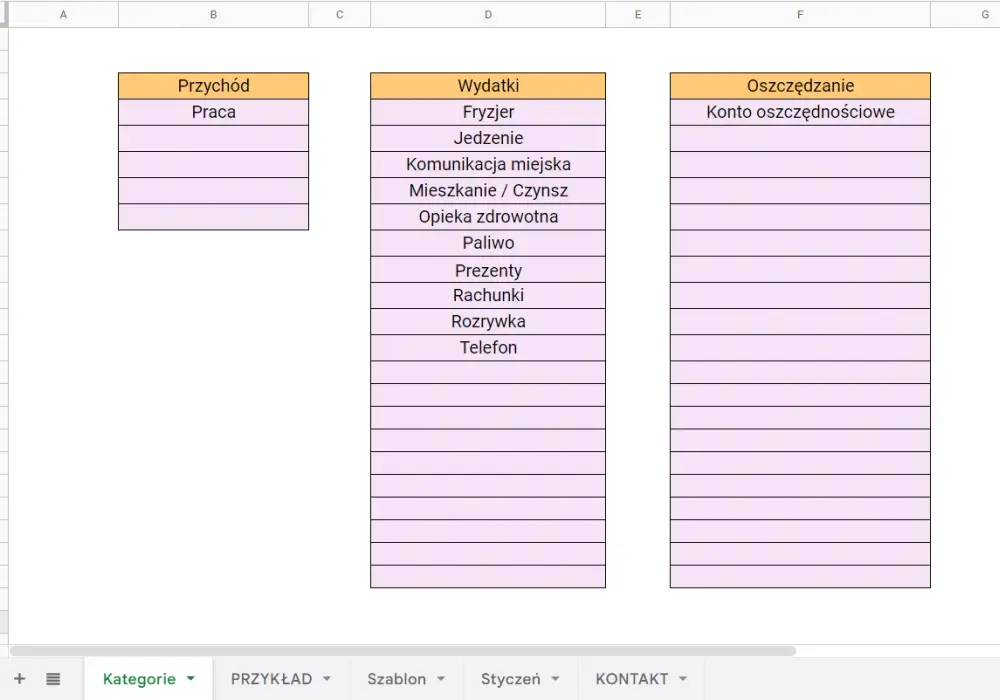Expand the KONTAKT tab dropdown arrow
Screen dimensions: 1000x700
(683, 679)
